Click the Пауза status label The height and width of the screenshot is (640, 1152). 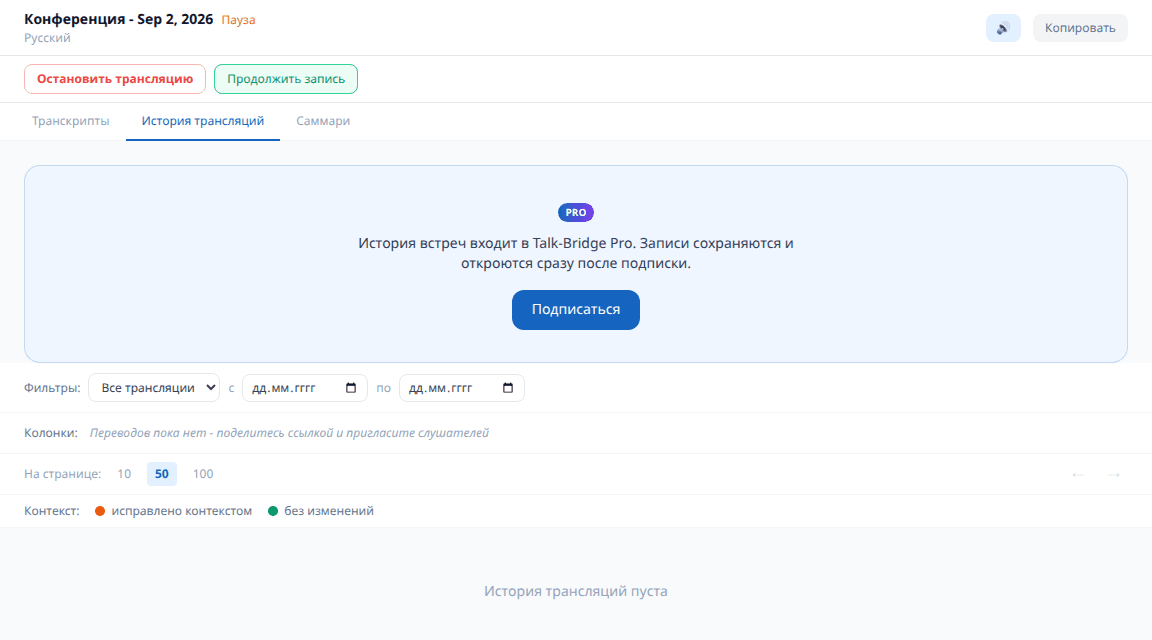coord(239,20)
